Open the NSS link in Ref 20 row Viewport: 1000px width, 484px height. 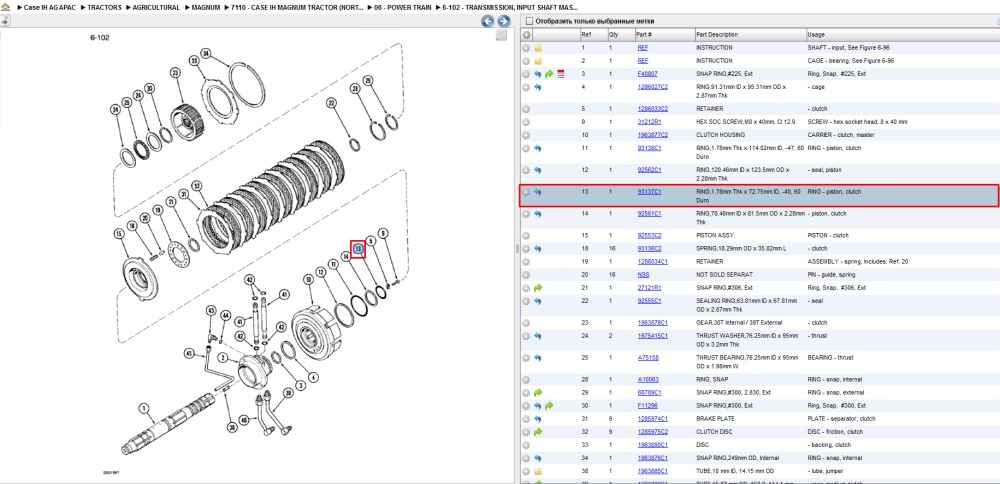click(643, 274)
